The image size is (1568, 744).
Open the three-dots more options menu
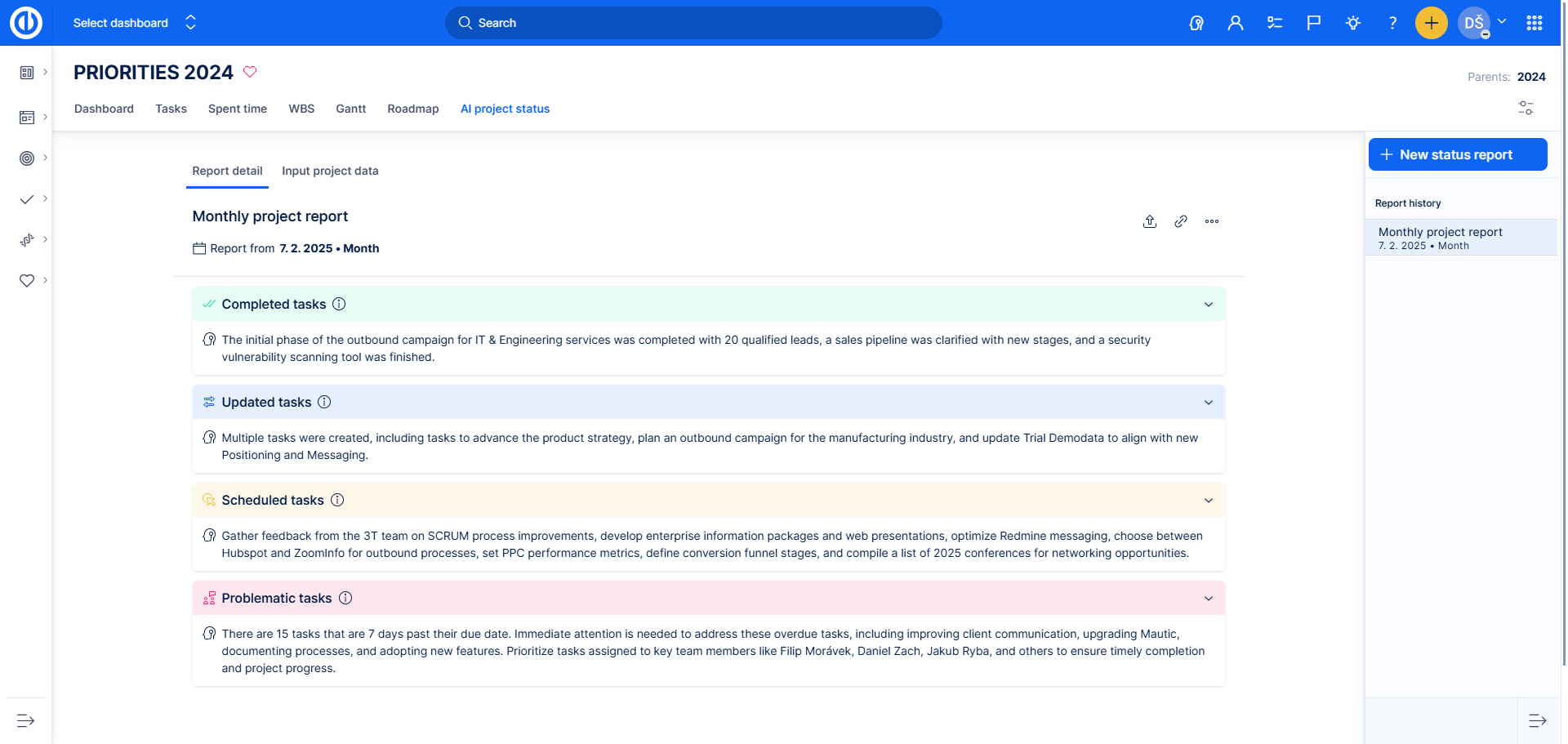point(1211,221)
